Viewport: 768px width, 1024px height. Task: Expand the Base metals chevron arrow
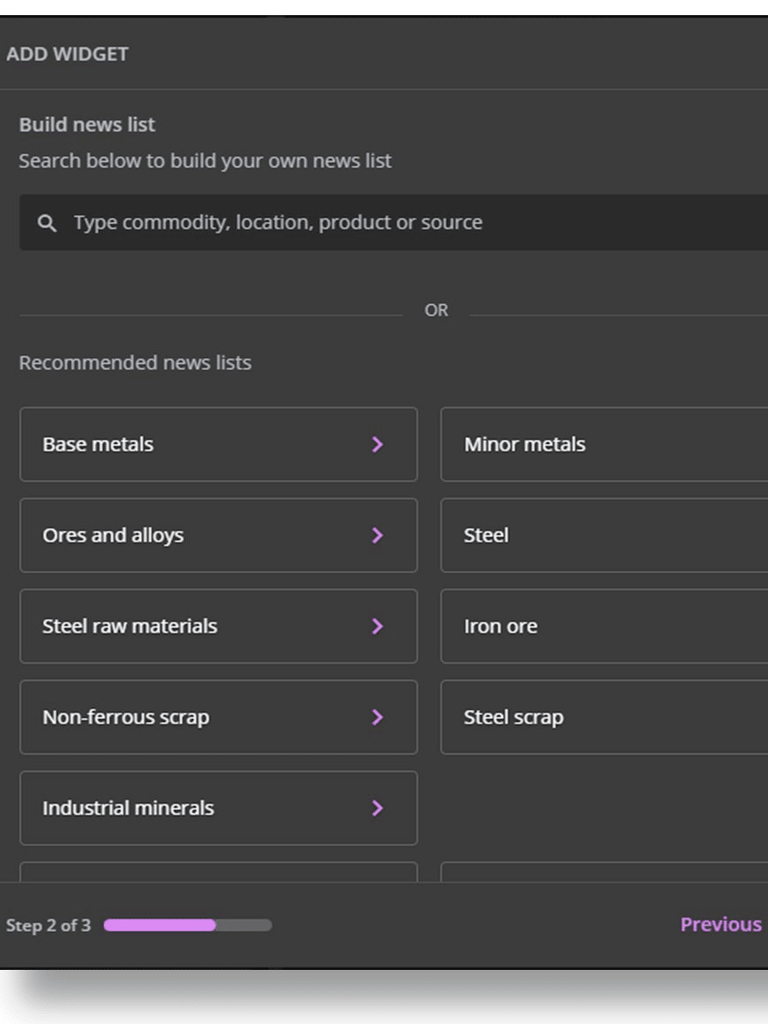377,445
